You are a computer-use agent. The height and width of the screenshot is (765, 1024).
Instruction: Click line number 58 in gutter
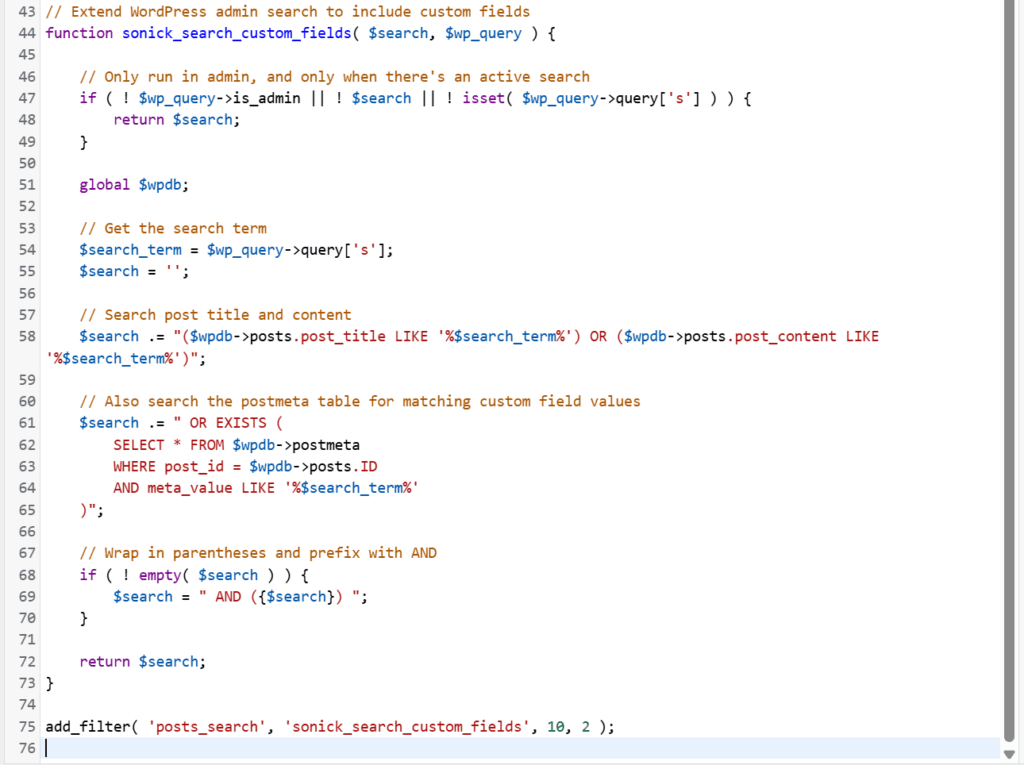[27, 336]
